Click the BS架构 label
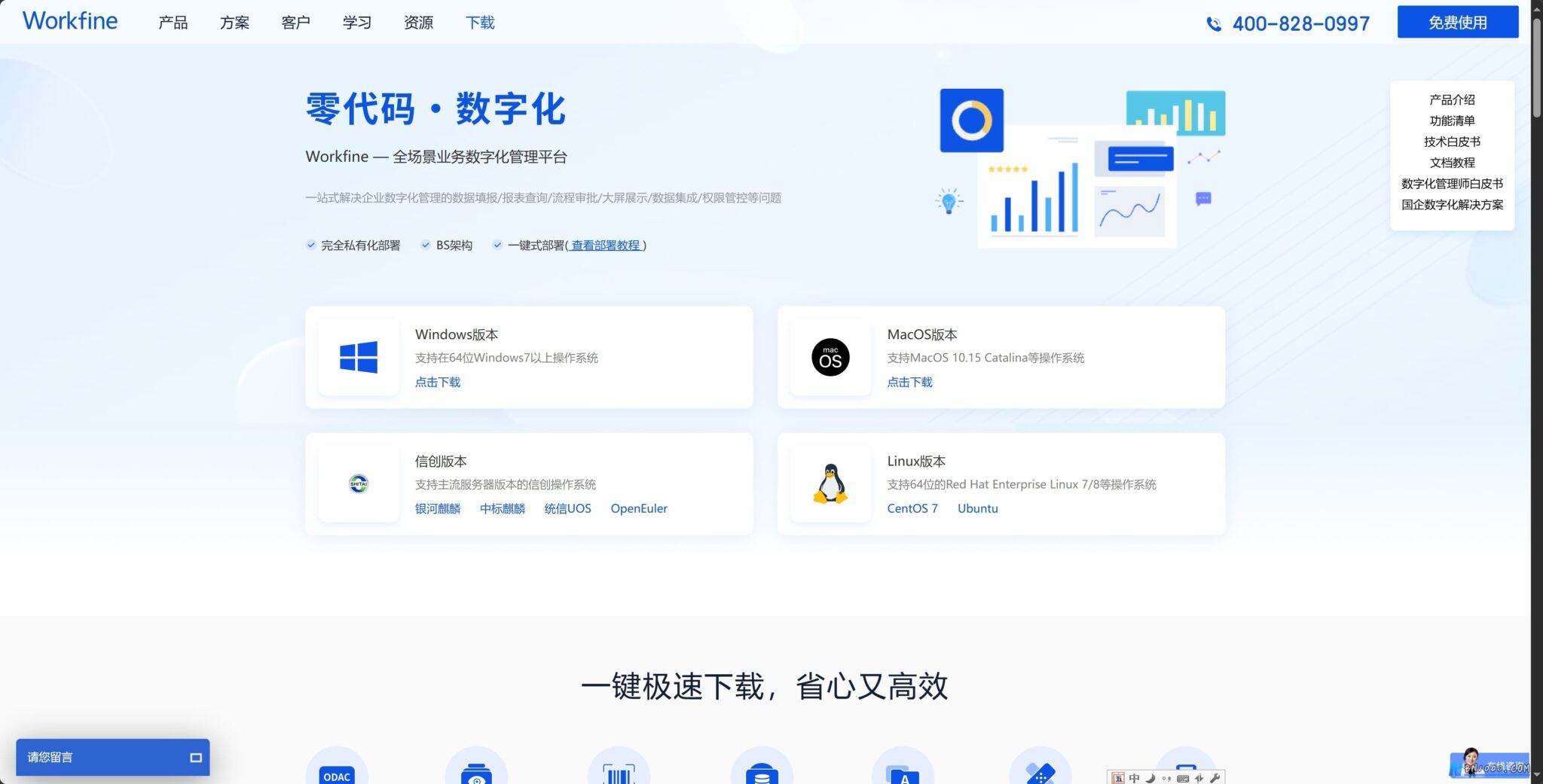The width and height of the screenshot is (1543, 784). point(454,246)
